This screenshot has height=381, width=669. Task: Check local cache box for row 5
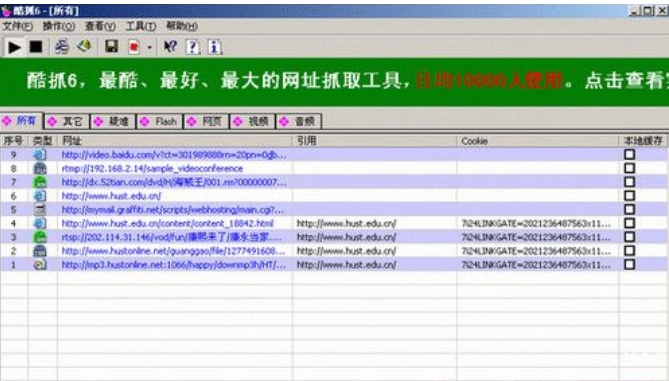point(629,209)
